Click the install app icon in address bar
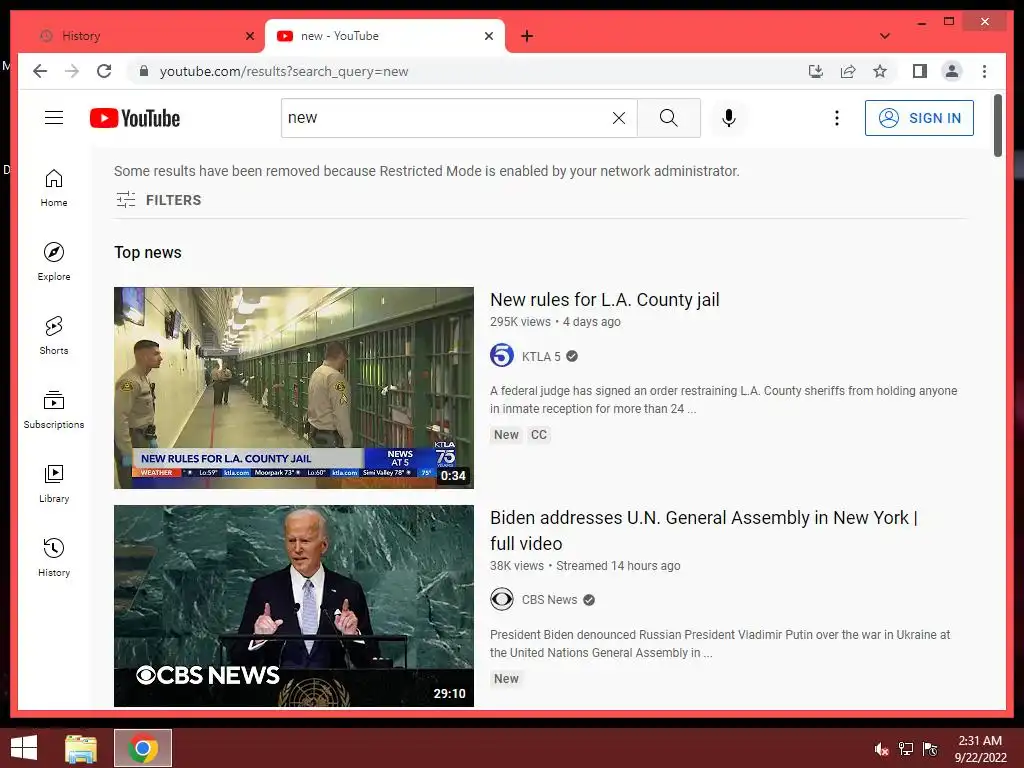Image resolution: width=1024 pixels, height=768 pixels. (x=816, y=71)
